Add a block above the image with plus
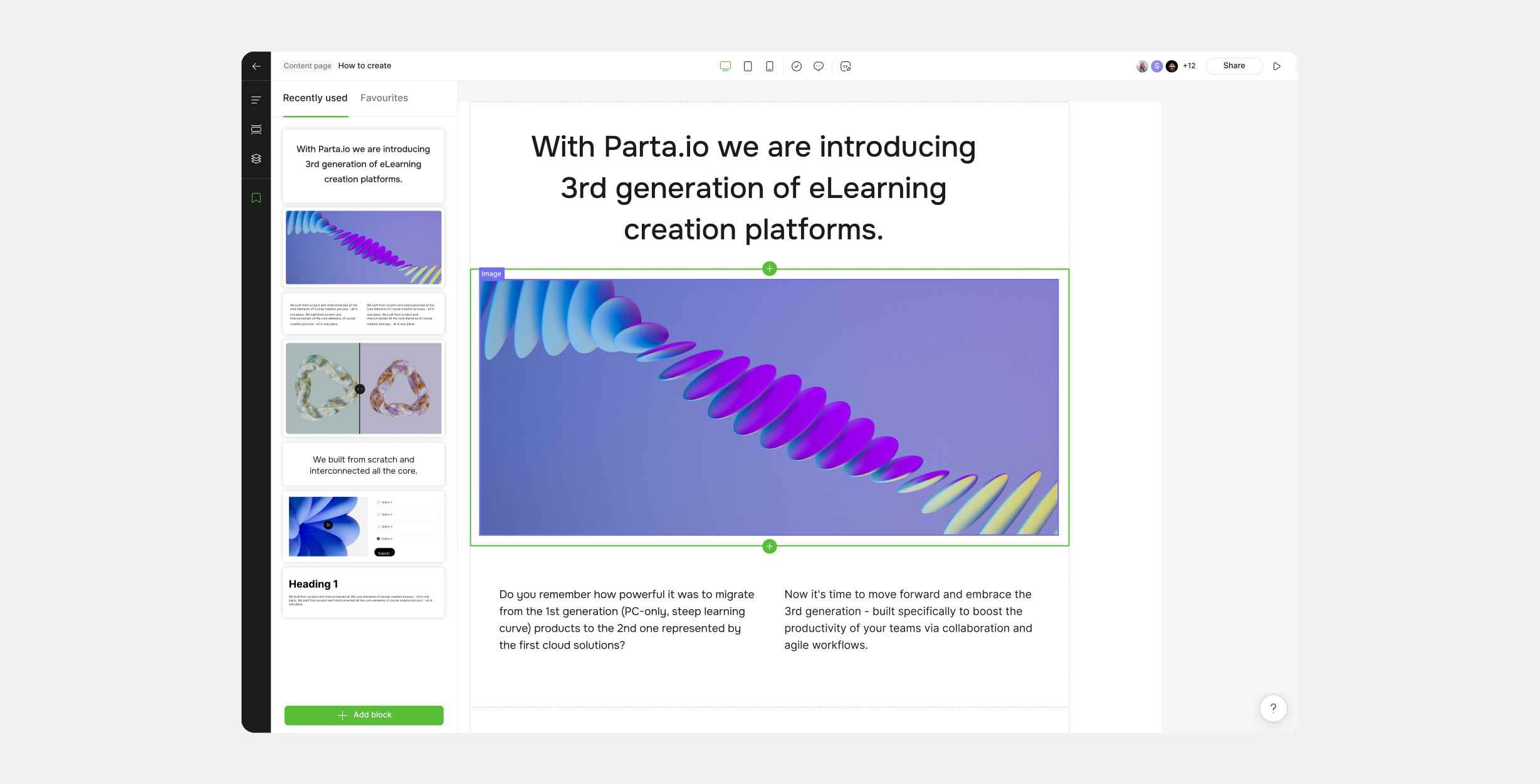This screenshot has width=1540, height=784. tap(770, 269)
